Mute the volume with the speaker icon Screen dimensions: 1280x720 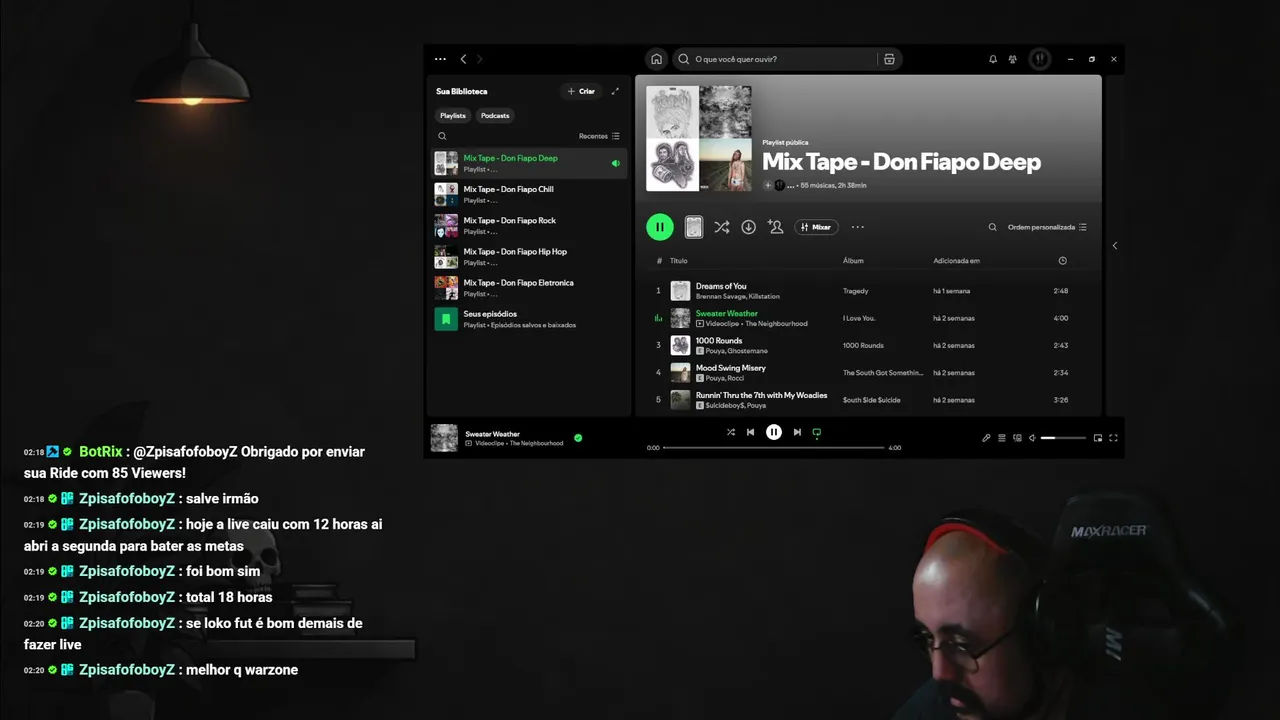[1032, 438]
